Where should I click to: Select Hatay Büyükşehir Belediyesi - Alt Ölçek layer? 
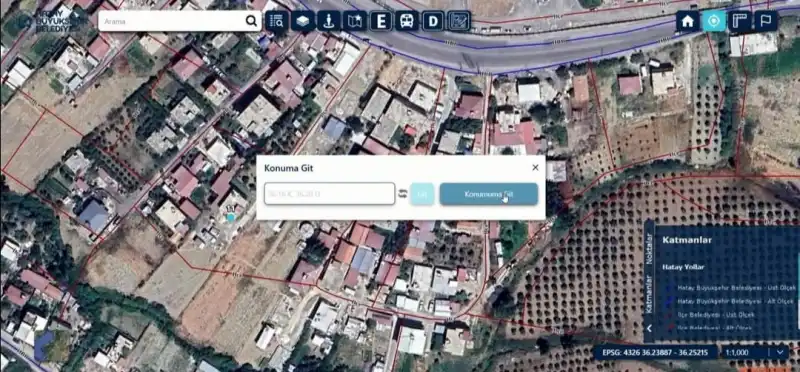(x=737, y=301)
